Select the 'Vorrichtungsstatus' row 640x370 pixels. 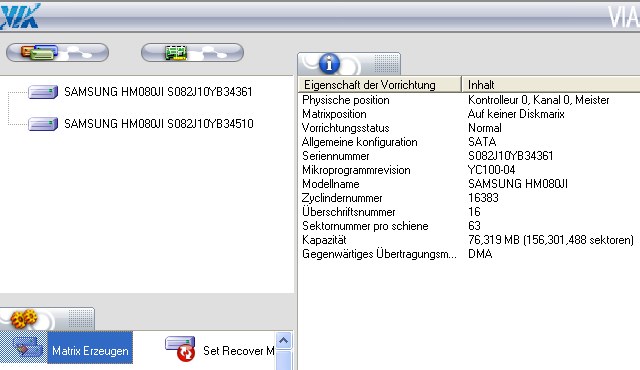469,128
